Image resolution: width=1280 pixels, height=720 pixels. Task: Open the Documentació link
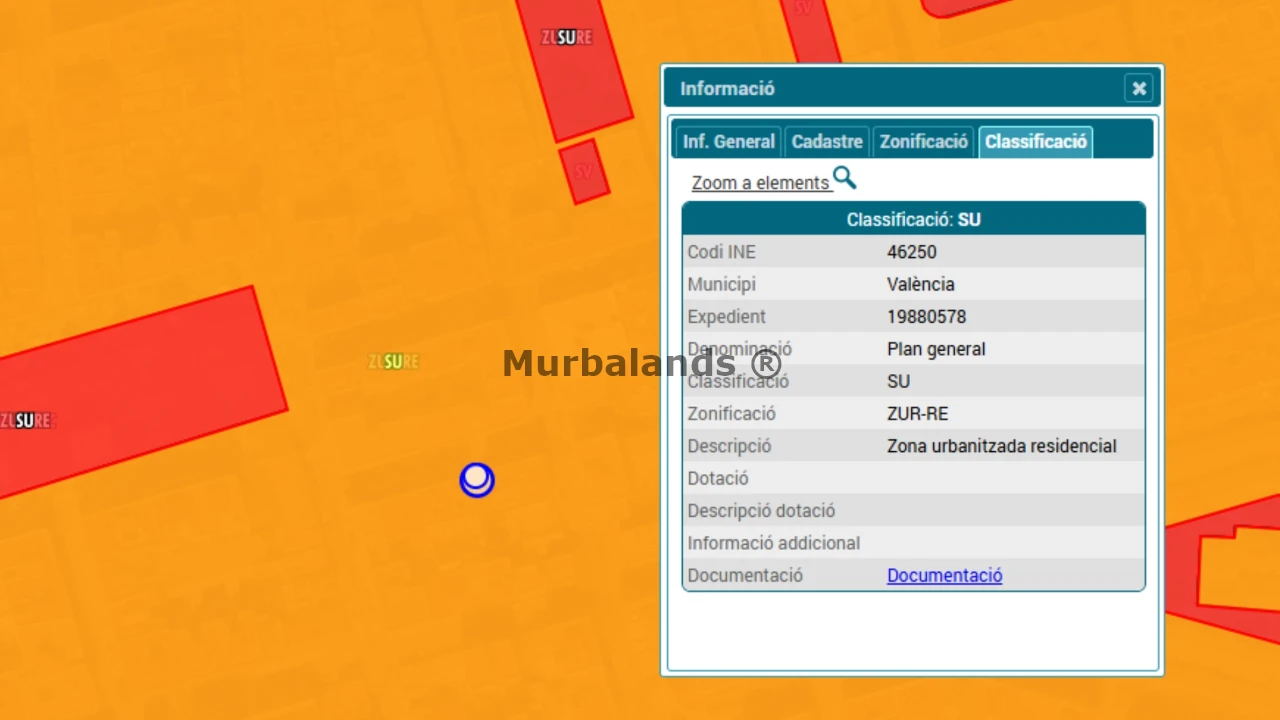click(x=944, y=576)
